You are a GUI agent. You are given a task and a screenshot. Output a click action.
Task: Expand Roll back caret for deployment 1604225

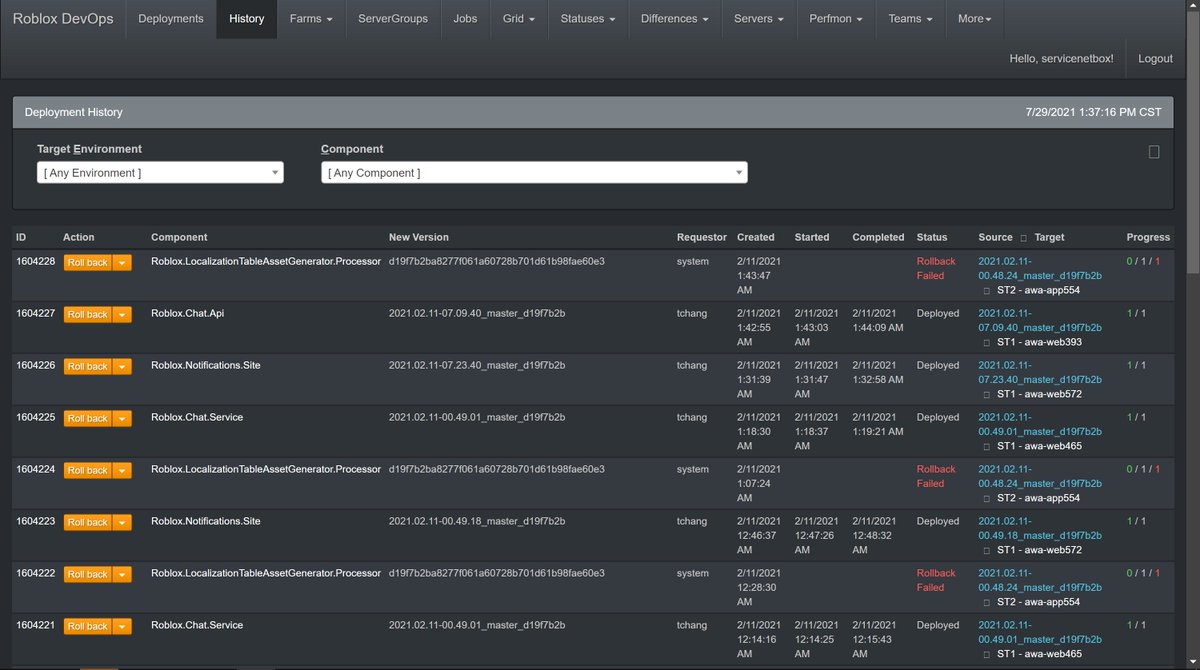[122, 418]
